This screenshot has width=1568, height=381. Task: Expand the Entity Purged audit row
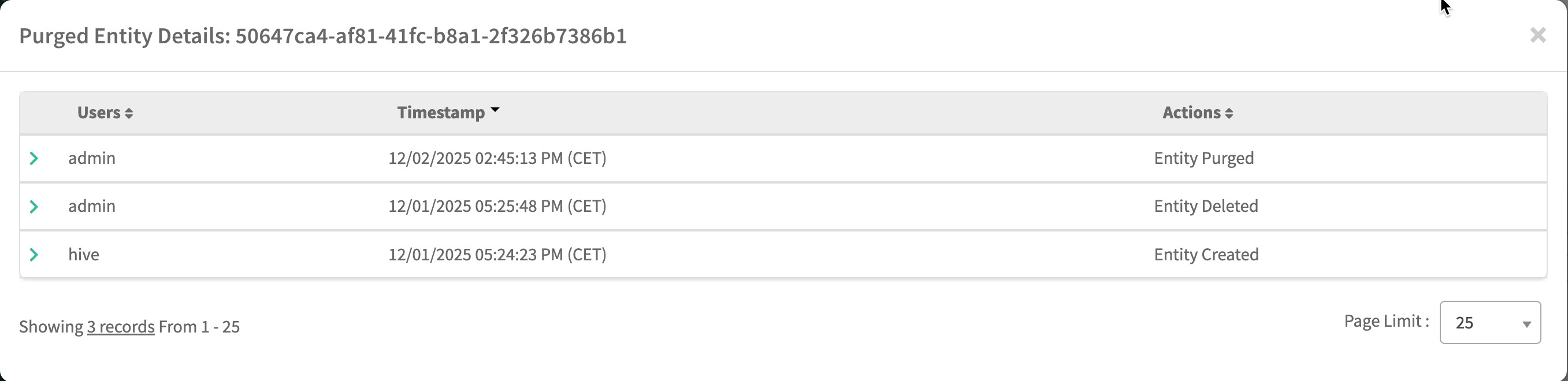[34, 158]
